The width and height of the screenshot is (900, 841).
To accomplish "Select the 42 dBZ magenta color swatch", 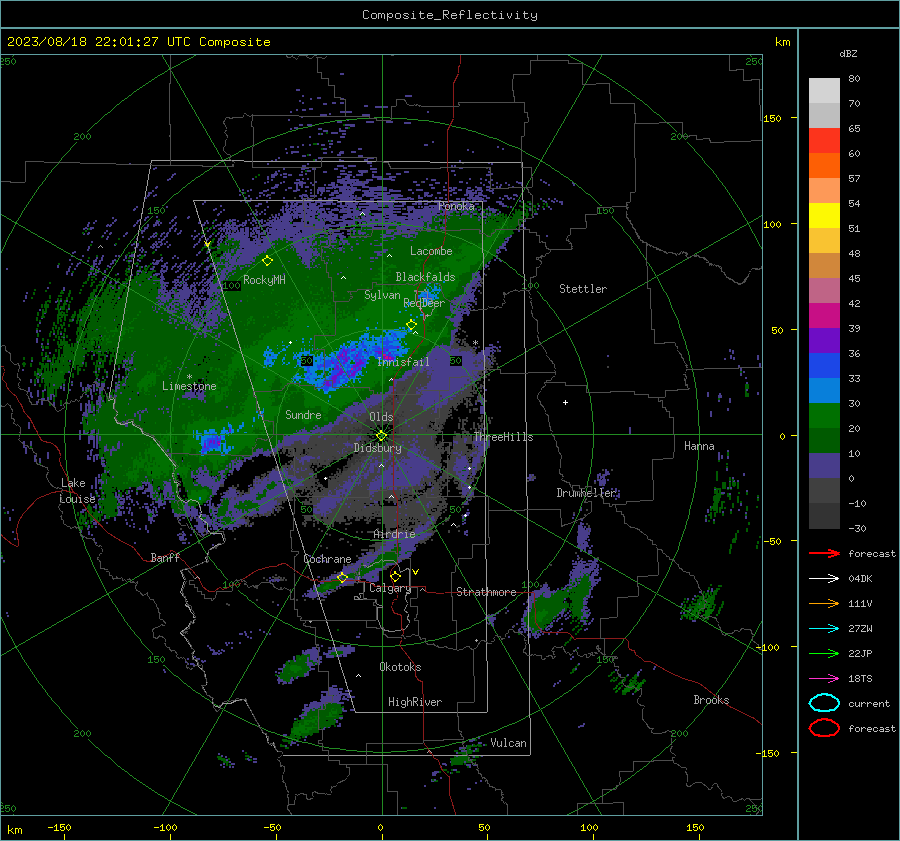I will pyautogui.click(x=824, y=316).
